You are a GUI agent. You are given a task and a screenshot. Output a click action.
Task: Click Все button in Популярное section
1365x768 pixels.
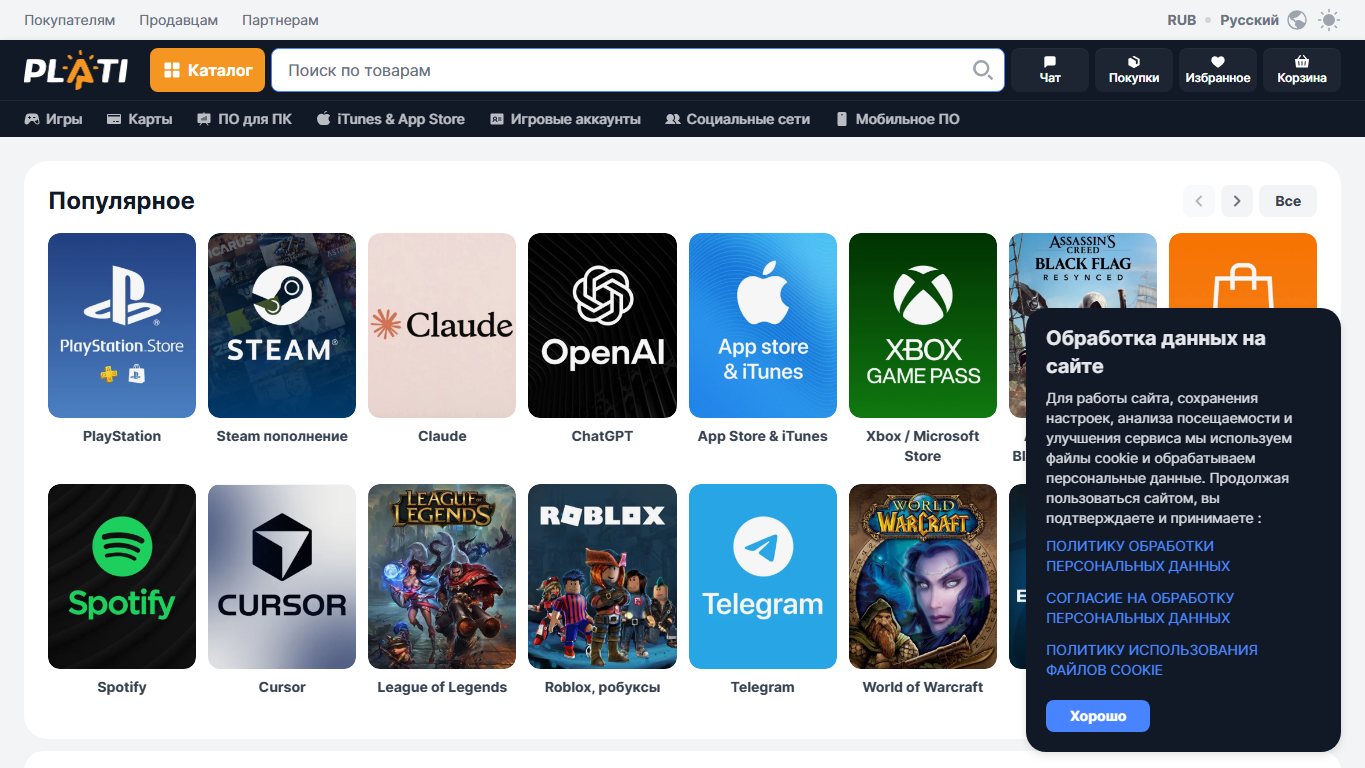pos(1288,201)
